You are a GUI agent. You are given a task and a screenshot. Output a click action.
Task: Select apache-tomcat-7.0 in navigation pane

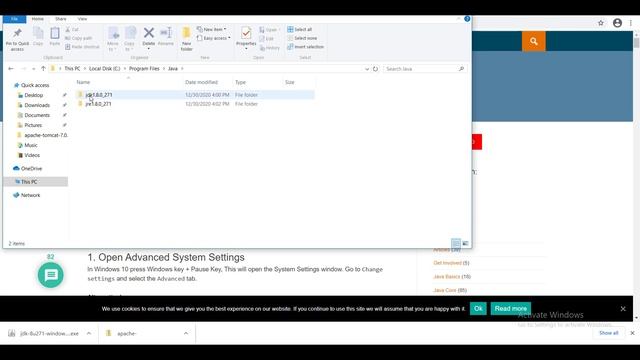[x=42, y=135]
